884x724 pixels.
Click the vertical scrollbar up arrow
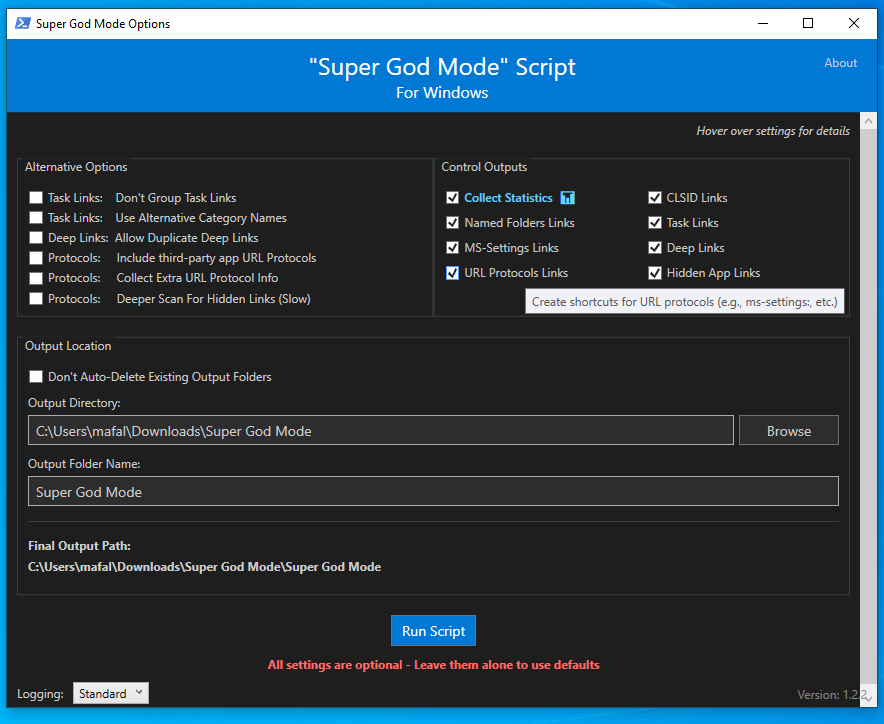click(x=868, y=121)
